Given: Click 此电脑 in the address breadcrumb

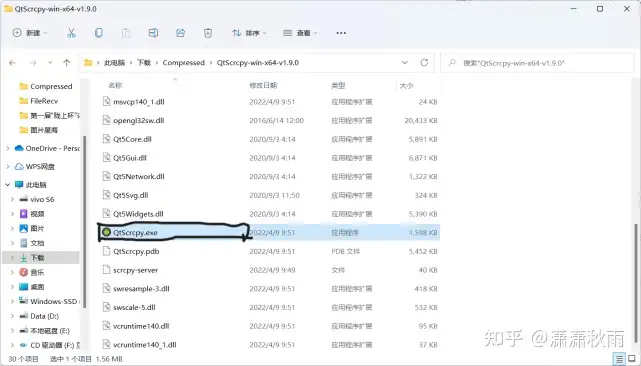Looking at the screenshot, I should 114,63.
